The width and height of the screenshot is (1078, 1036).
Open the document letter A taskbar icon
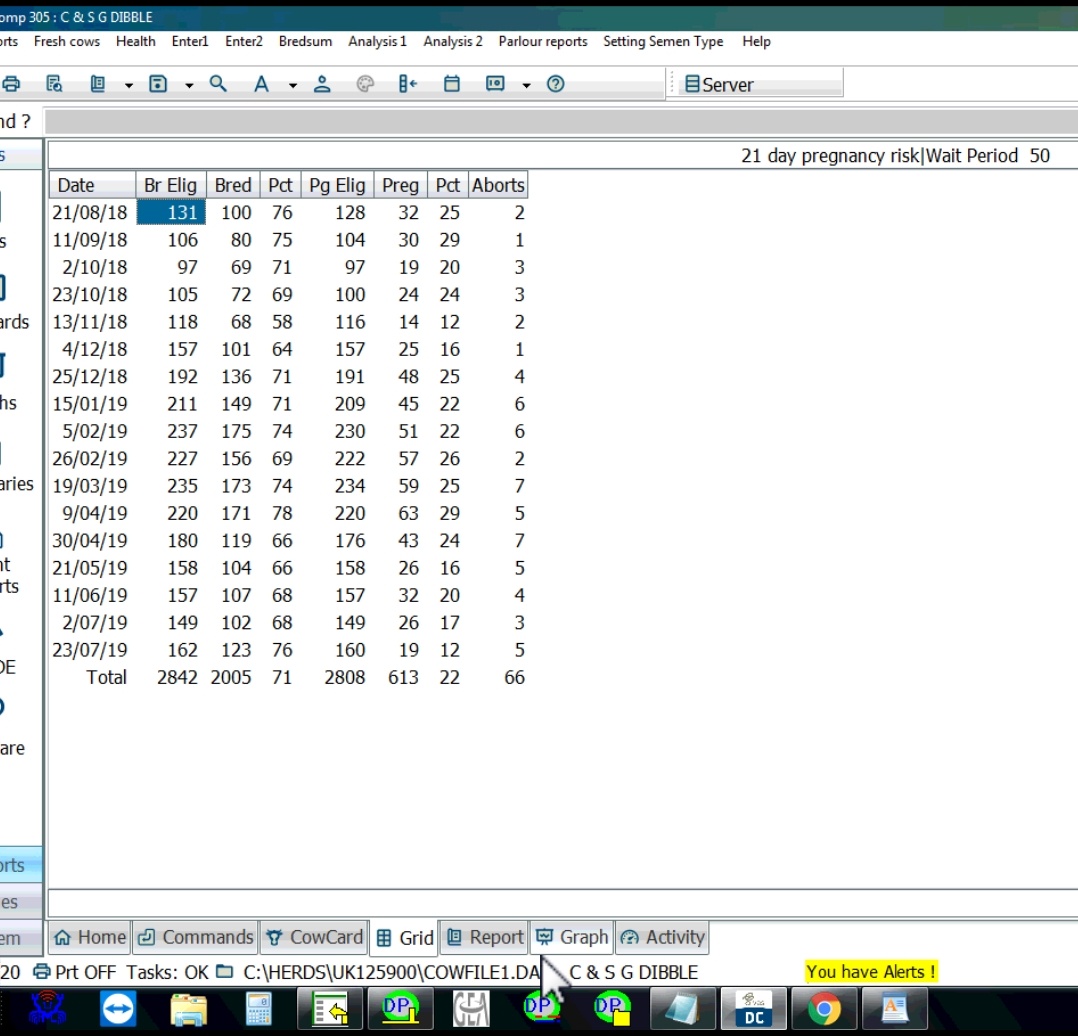(x=894, y=1009)
